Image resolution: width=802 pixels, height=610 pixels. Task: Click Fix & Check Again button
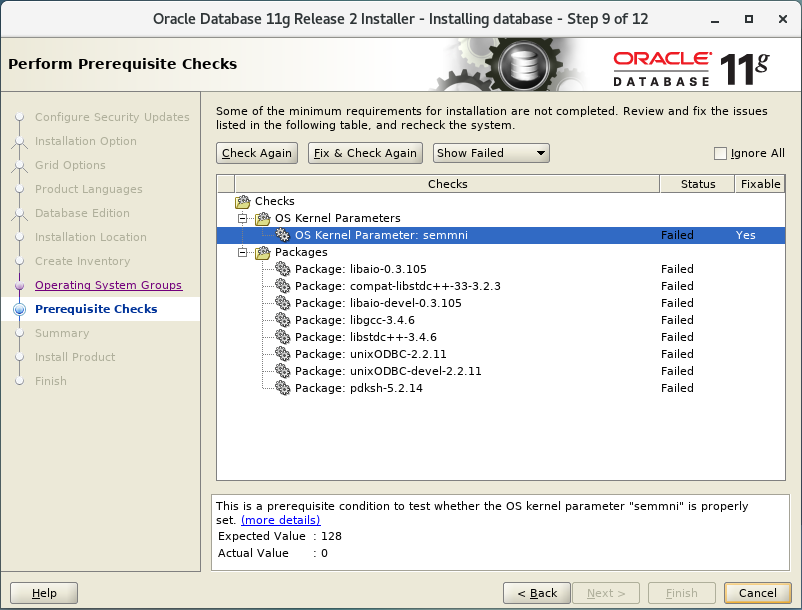365,153
